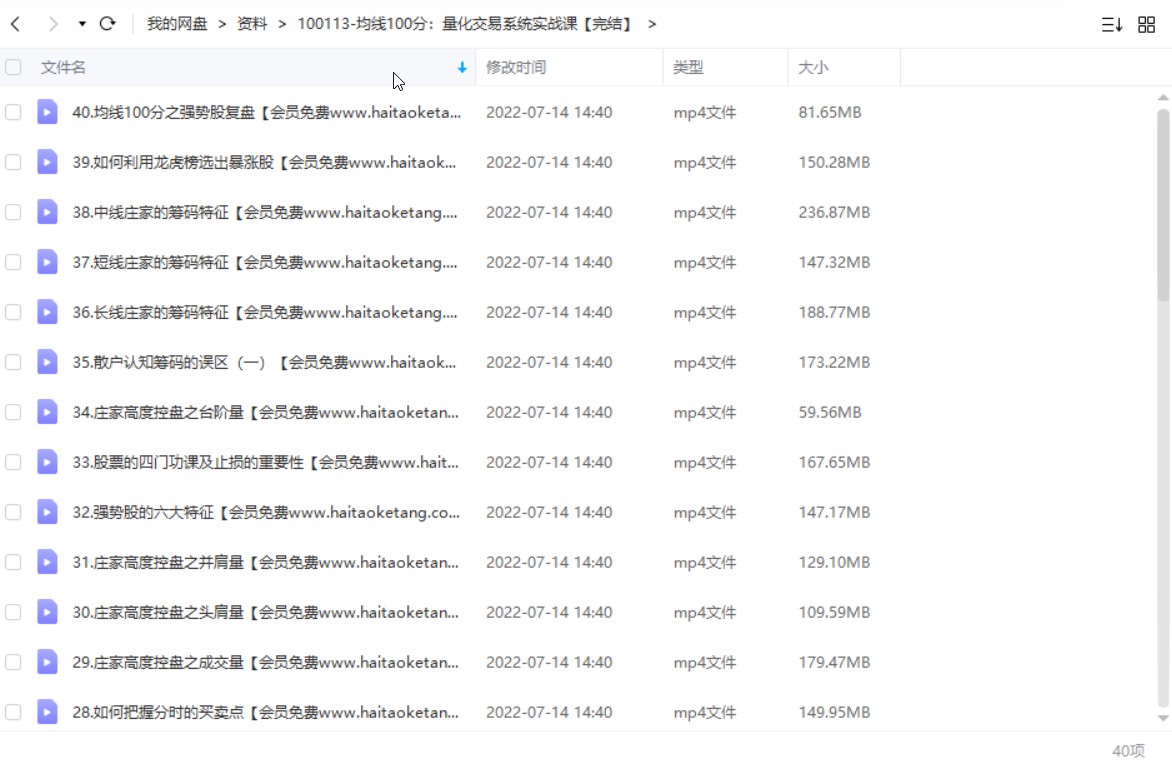Click video icon of file 37.短线庄家的筹码特征
Viewport: 1172px width, 768px height.
tap(47, 262)
